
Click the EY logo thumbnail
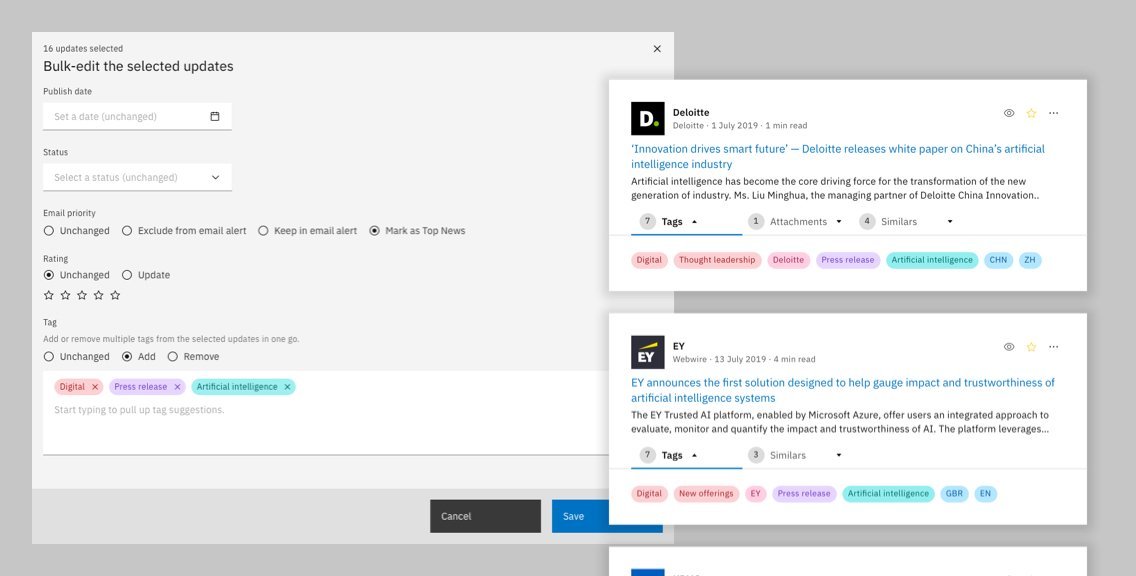[x=648, y=352]
